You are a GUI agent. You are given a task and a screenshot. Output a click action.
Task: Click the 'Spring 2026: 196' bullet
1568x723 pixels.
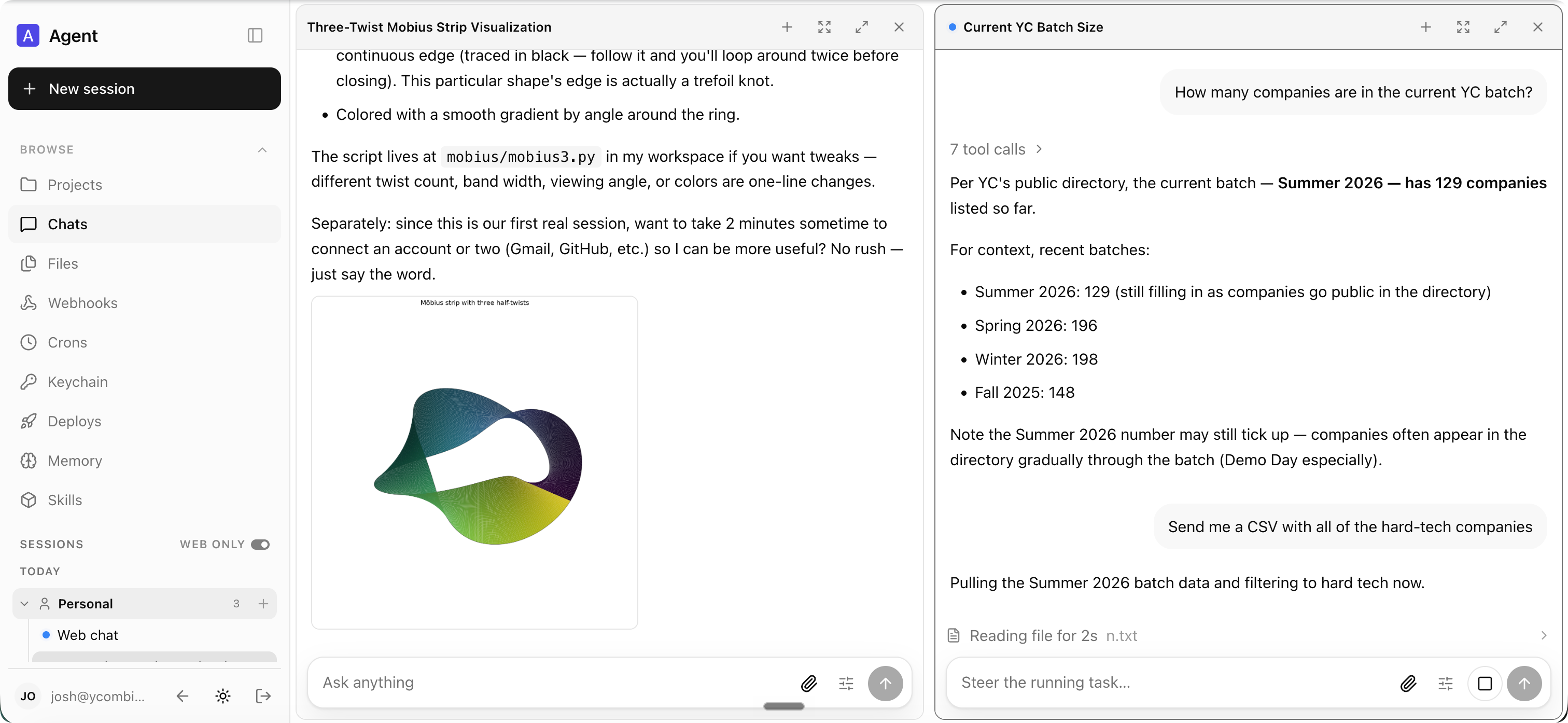(1036, 325)
